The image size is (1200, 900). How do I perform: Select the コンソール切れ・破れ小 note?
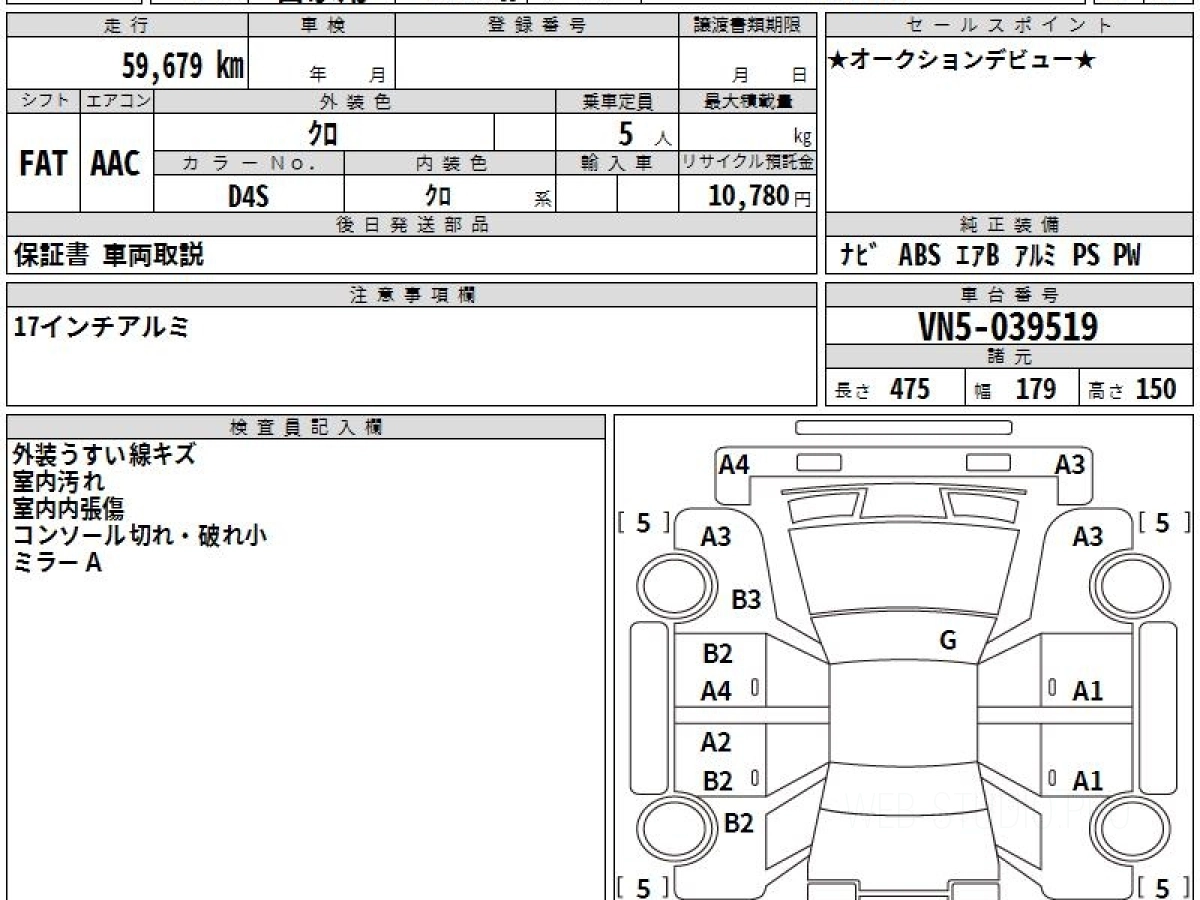[x=140, y=536]
